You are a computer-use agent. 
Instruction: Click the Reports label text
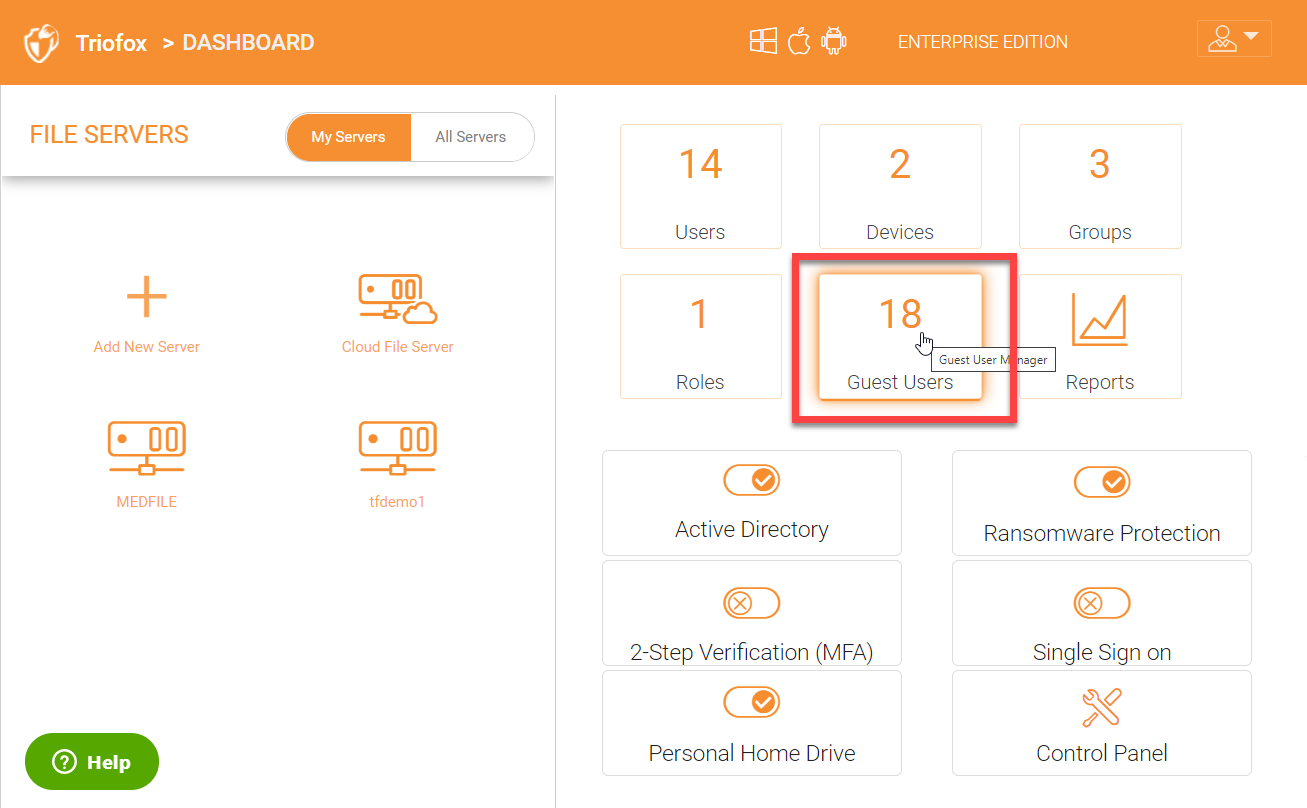click(1100, 382)
